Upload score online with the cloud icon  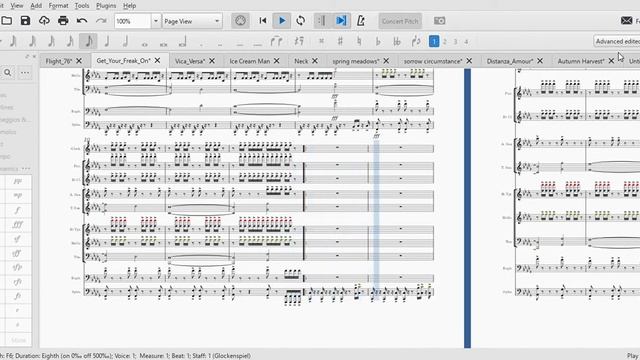44,20
